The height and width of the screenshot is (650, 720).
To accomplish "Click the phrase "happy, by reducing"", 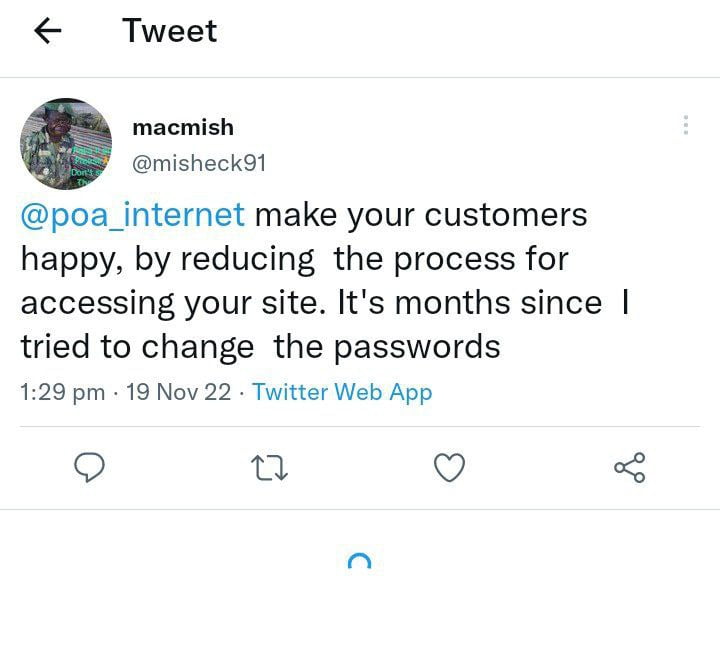I will (x=167, y=259).
